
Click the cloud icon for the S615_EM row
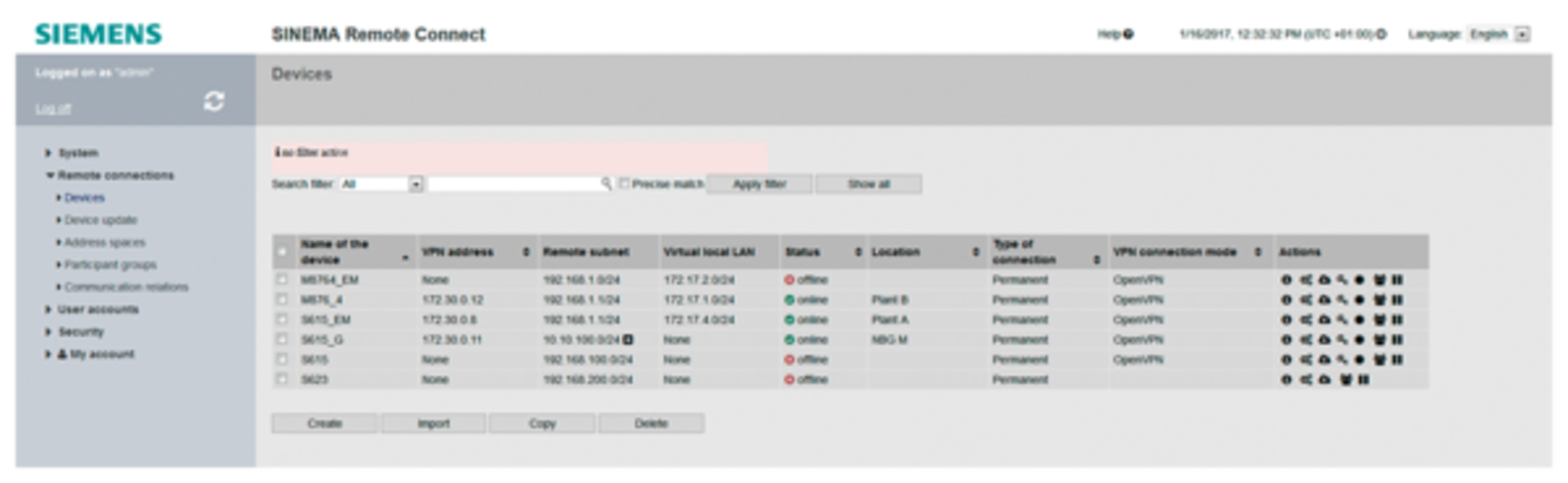click(1324, 320)
